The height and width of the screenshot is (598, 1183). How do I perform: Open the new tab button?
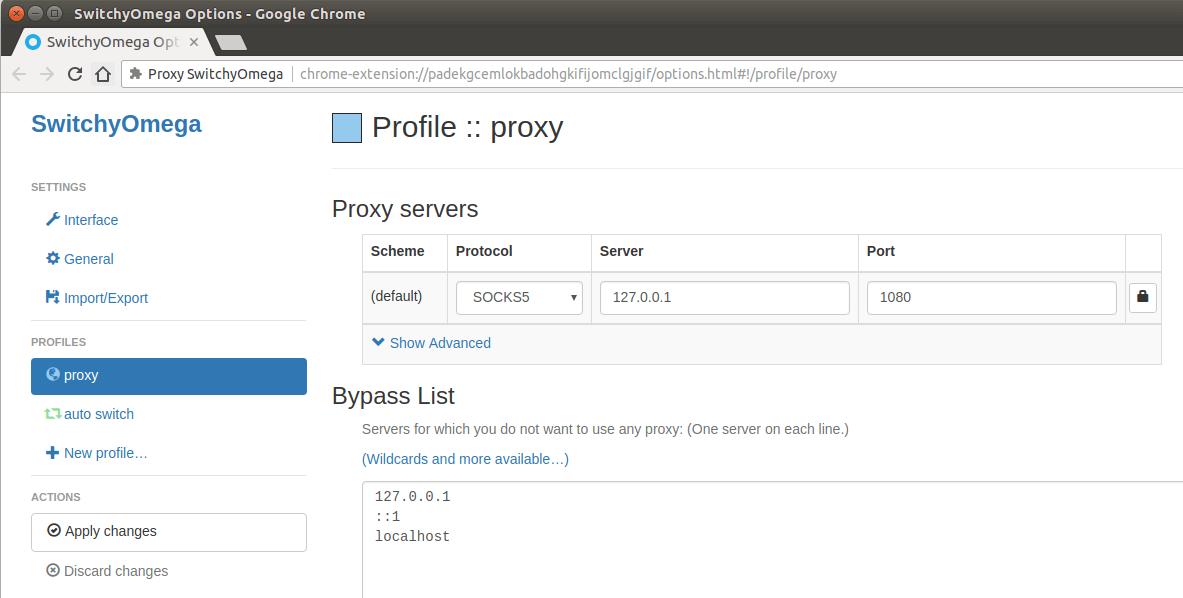click(231, 42)
